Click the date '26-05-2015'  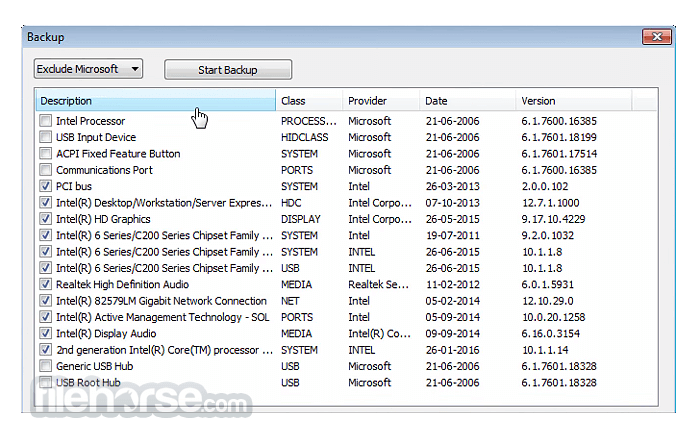click(453, 219)
